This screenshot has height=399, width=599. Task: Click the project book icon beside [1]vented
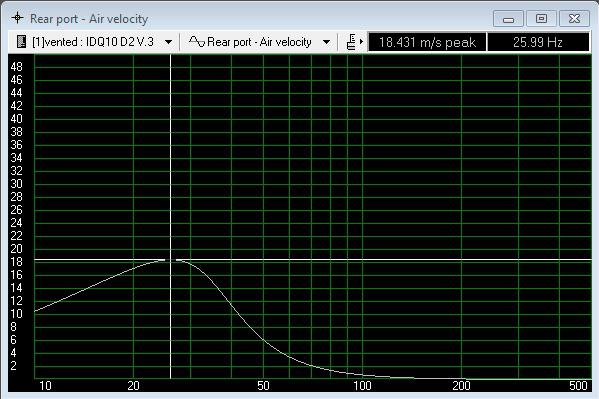[22, 42]
